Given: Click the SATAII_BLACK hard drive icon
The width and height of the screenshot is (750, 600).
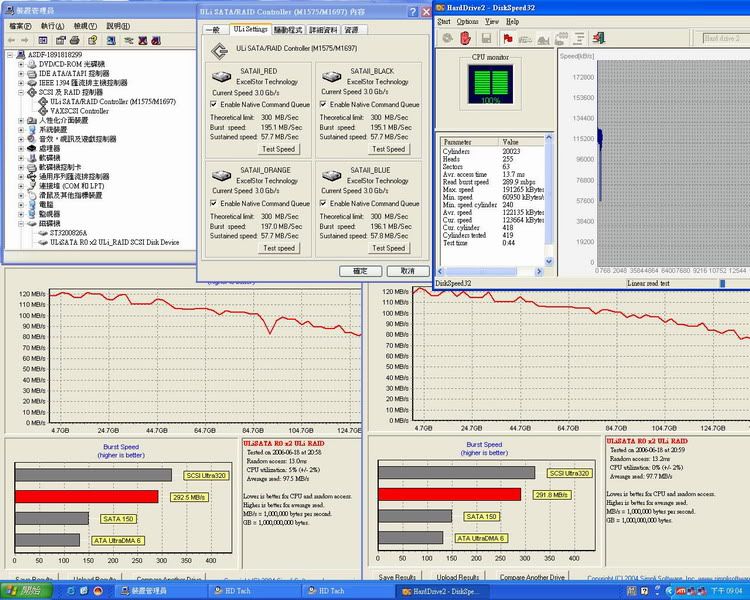Looking at the screenshot, I should point(331,76).
